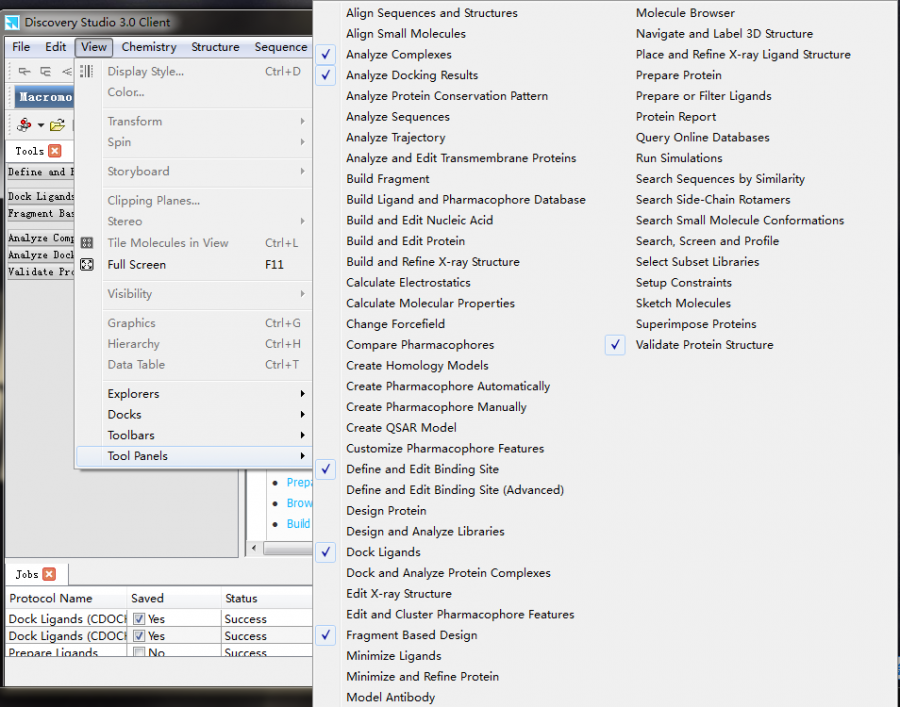Enable Molecule Browser tool panel
Image resolution: width=900 pixels, height=707 pixels.
[685, 13]
